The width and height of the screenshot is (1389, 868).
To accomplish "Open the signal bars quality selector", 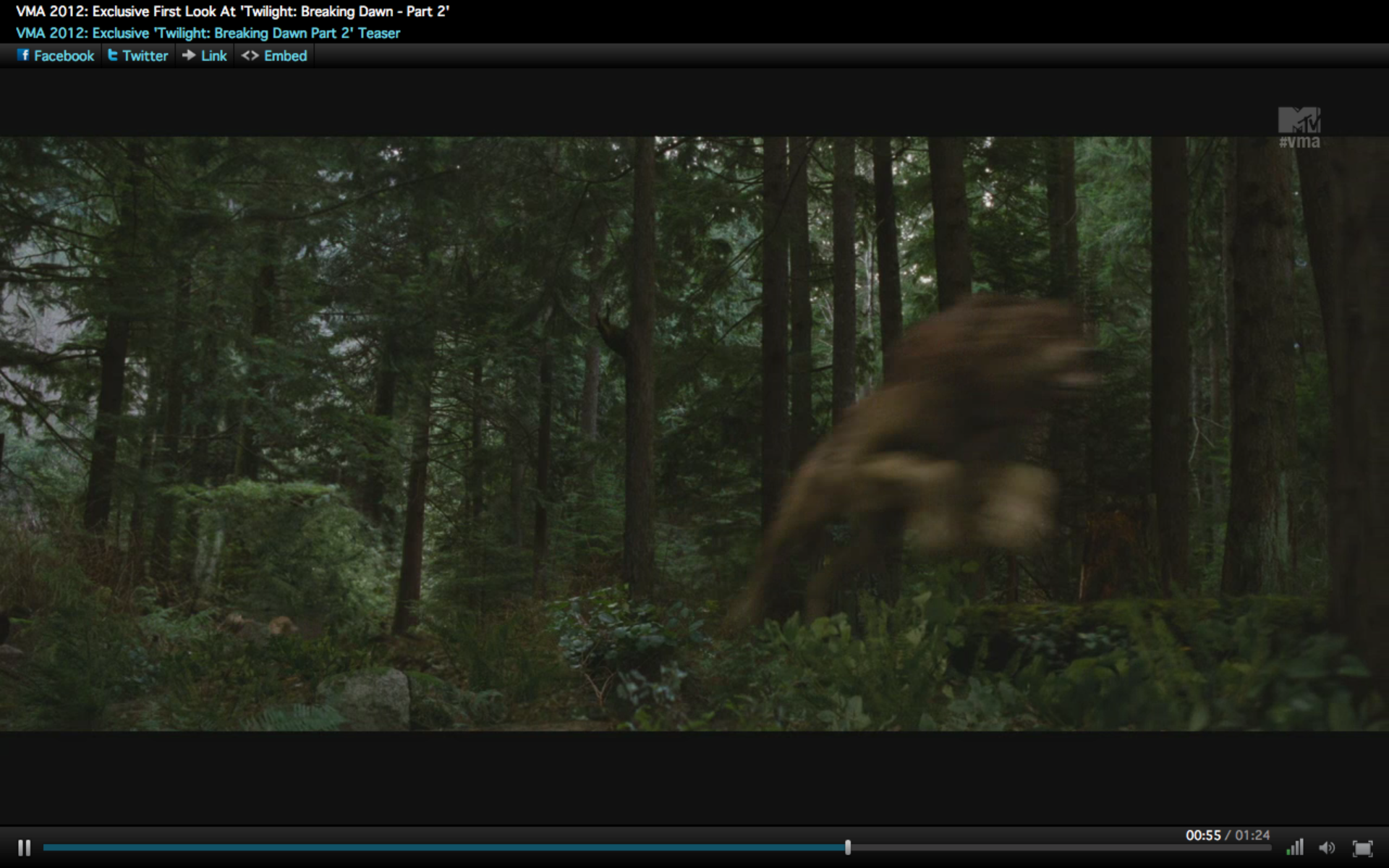I will pos(1295,847).
